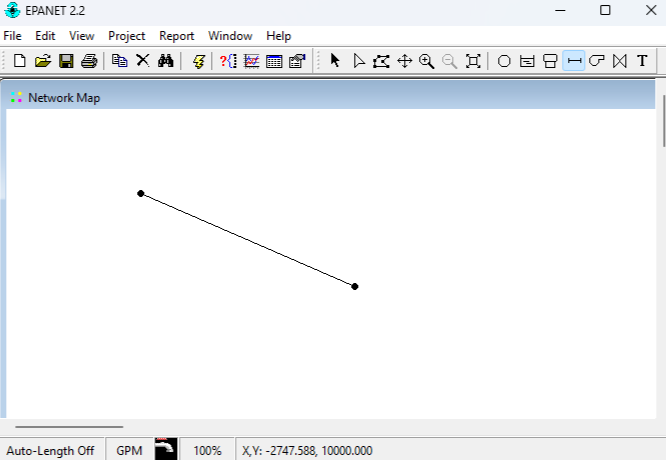Activate the Zoom In magnifier tool
Screen dimensions: 666x460
tap(427, 61)
